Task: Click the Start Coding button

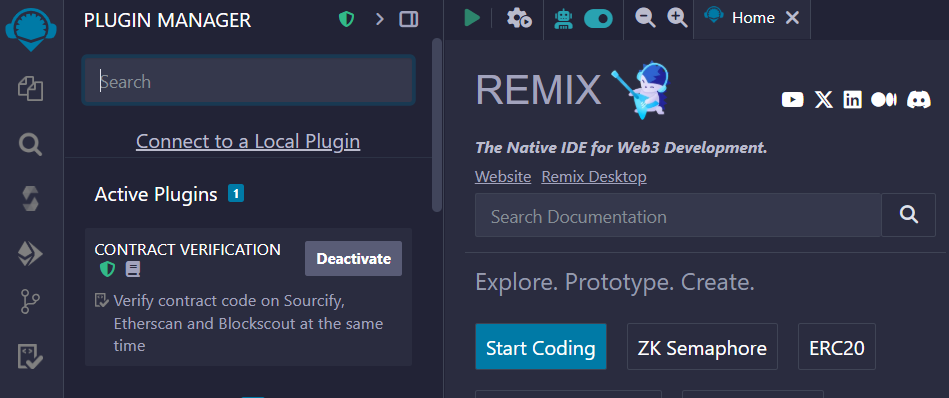Action: (540, 347)
